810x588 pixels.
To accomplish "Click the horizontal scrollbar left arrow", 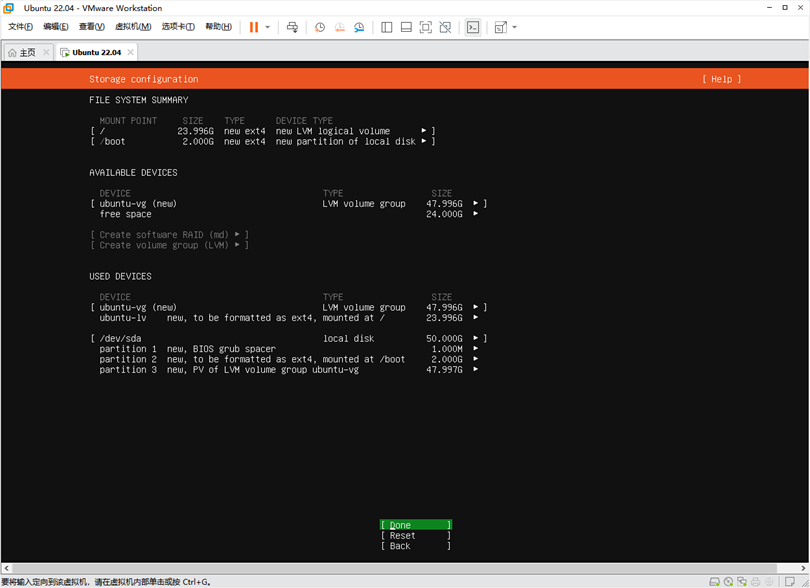I will point(6,568).
